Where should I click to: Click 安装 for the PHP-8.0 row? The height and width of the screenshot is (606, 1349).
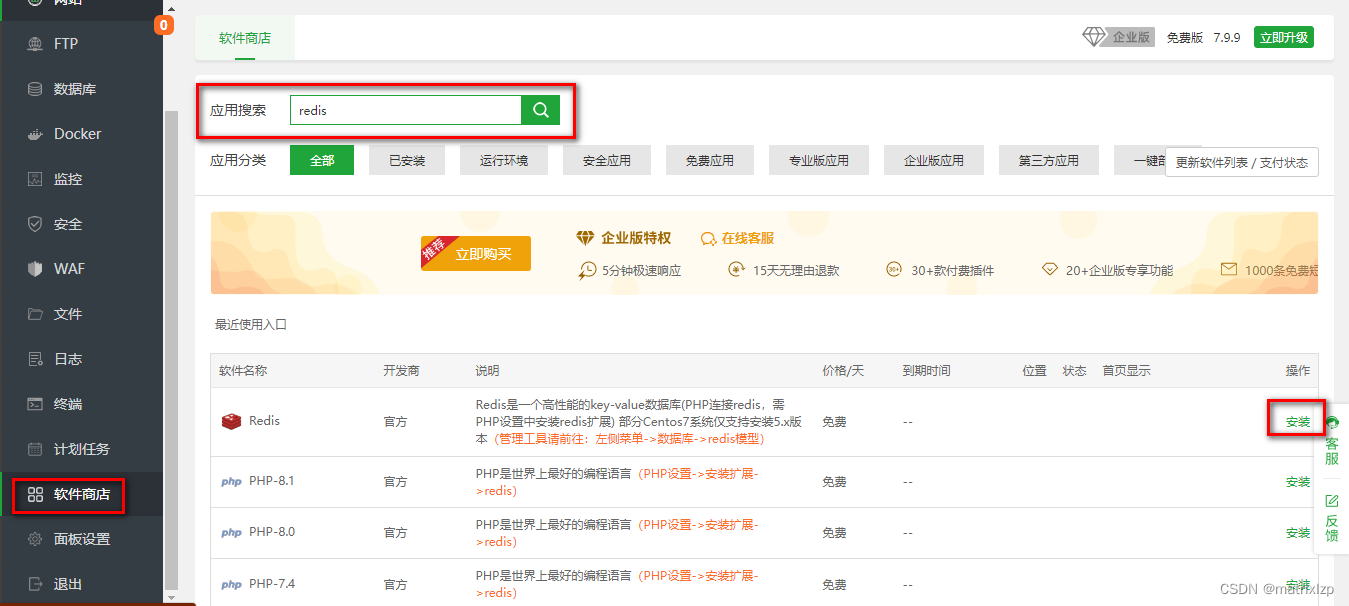pyautogui.click(x=1298, y=533)
